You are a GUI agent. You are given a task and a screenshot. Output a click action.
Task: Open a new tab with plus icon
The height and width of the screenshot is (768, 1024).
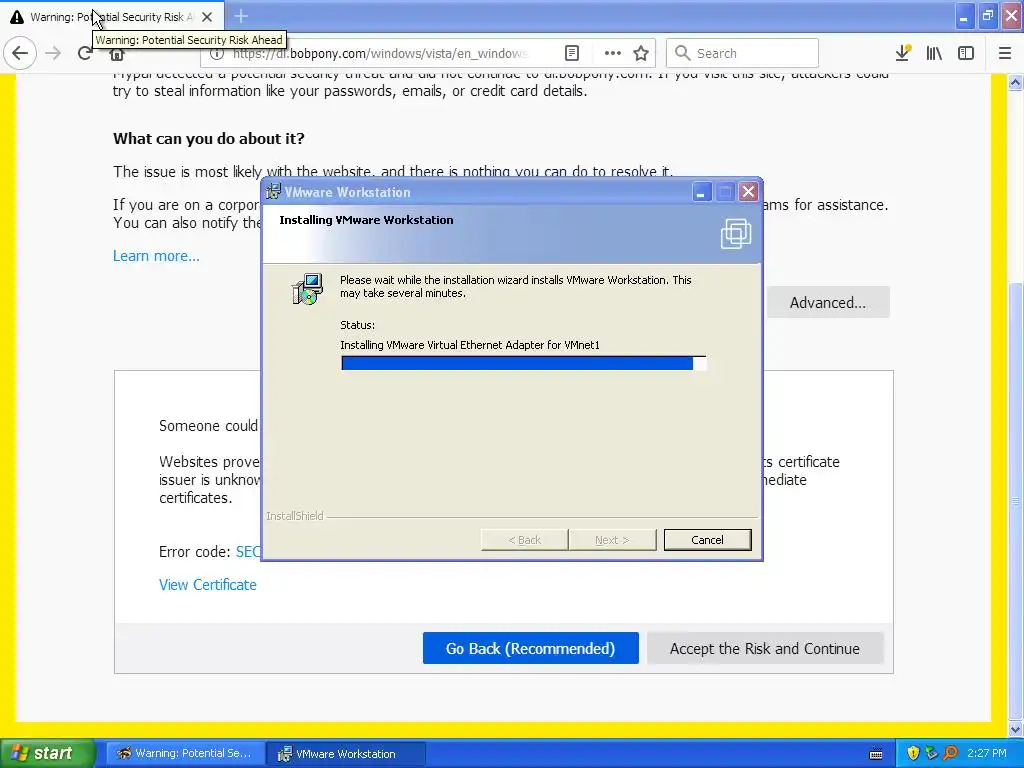coord(241,16)
